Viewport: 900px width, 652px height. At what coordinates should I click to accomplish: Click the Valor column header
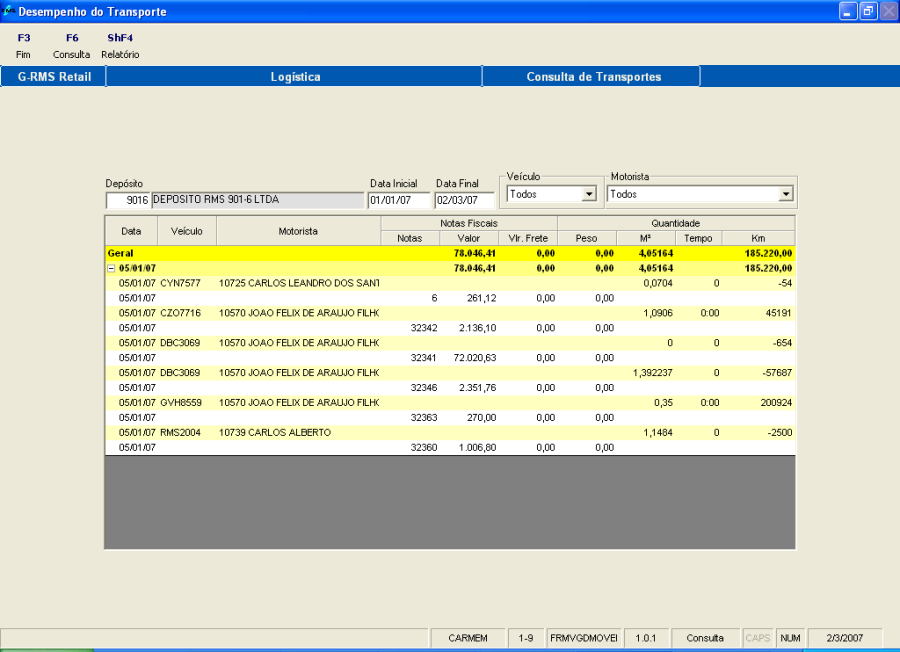coord(469,238)
